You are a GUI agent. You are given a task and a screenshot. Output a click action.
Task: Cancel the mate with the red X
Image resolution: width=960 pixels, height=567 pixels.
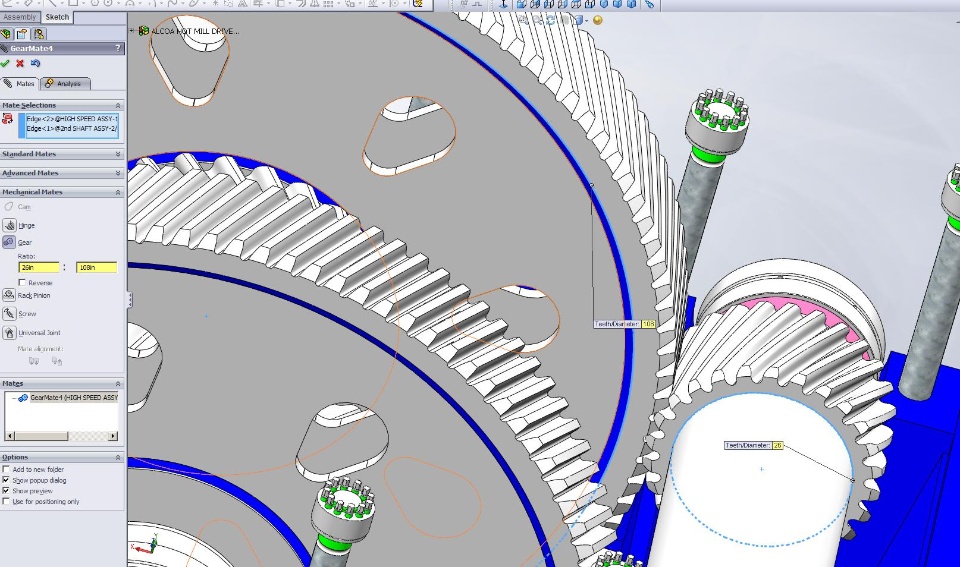(x=20, y=63)
